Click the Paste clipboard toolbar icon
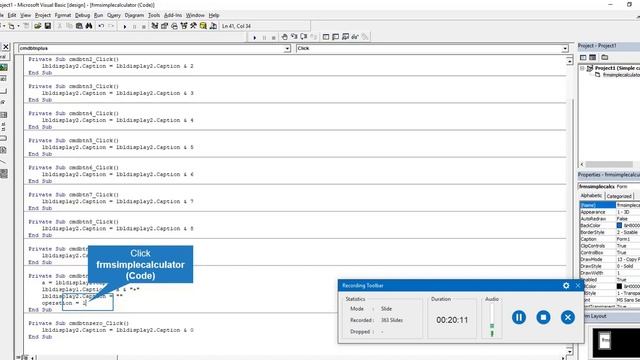640x360 pixels. [x=79, y=26]
